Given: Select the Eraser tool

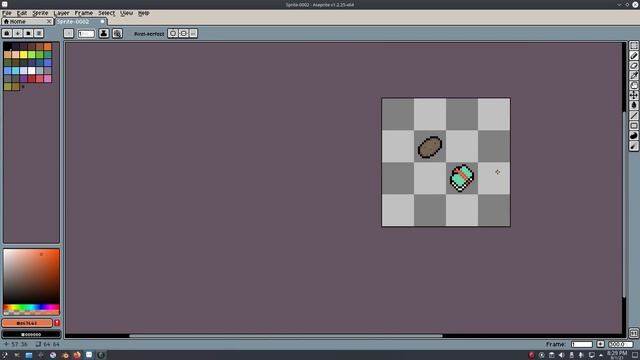Looking at the screenshot, I should 633,65.
